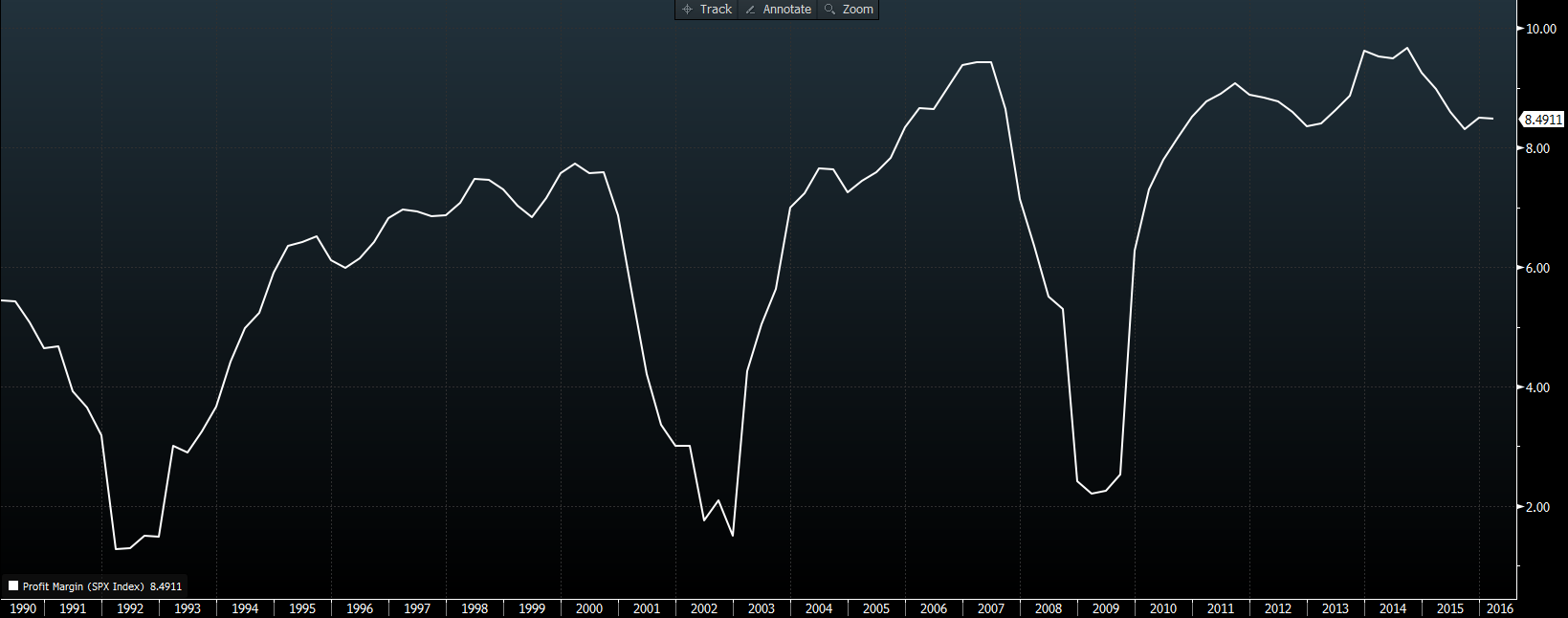1568x618 pixels.
Task: Click the 1990 year label on time axis
Action: [23, 608]
